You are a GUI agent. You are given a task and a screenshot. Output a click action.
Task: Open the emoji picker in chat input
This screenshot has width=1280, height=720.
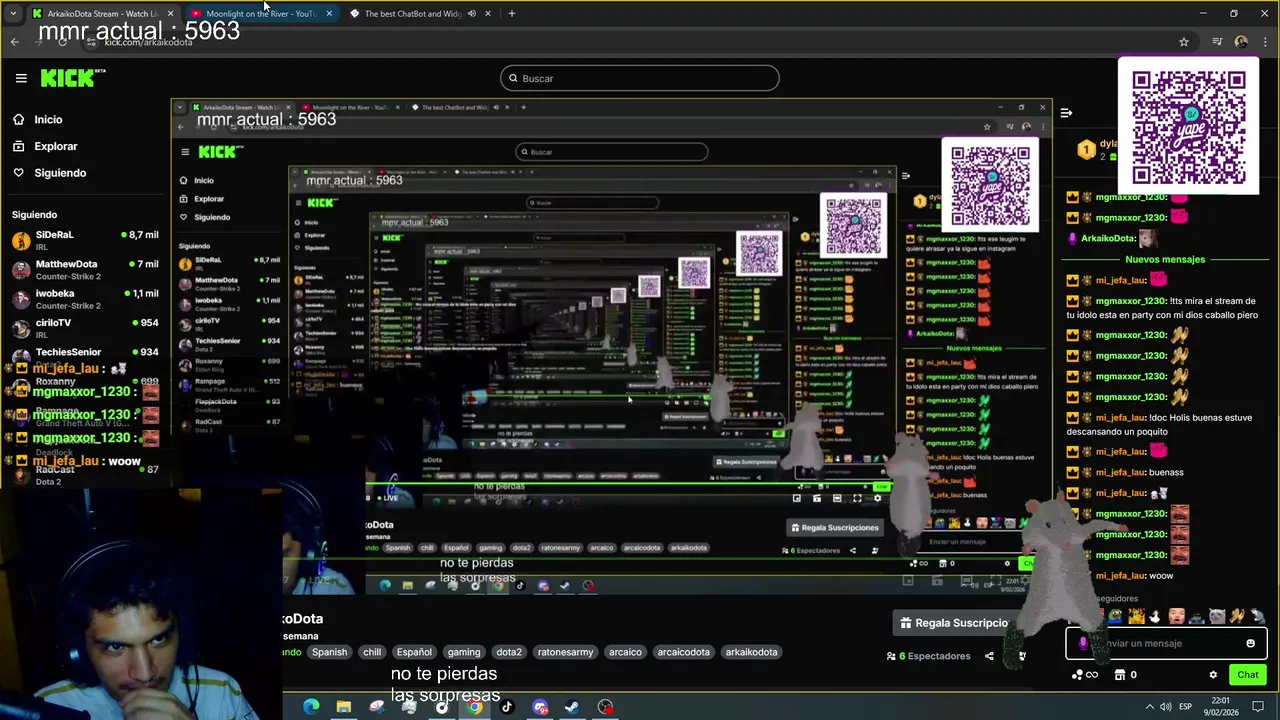[x=1250, y=643]
